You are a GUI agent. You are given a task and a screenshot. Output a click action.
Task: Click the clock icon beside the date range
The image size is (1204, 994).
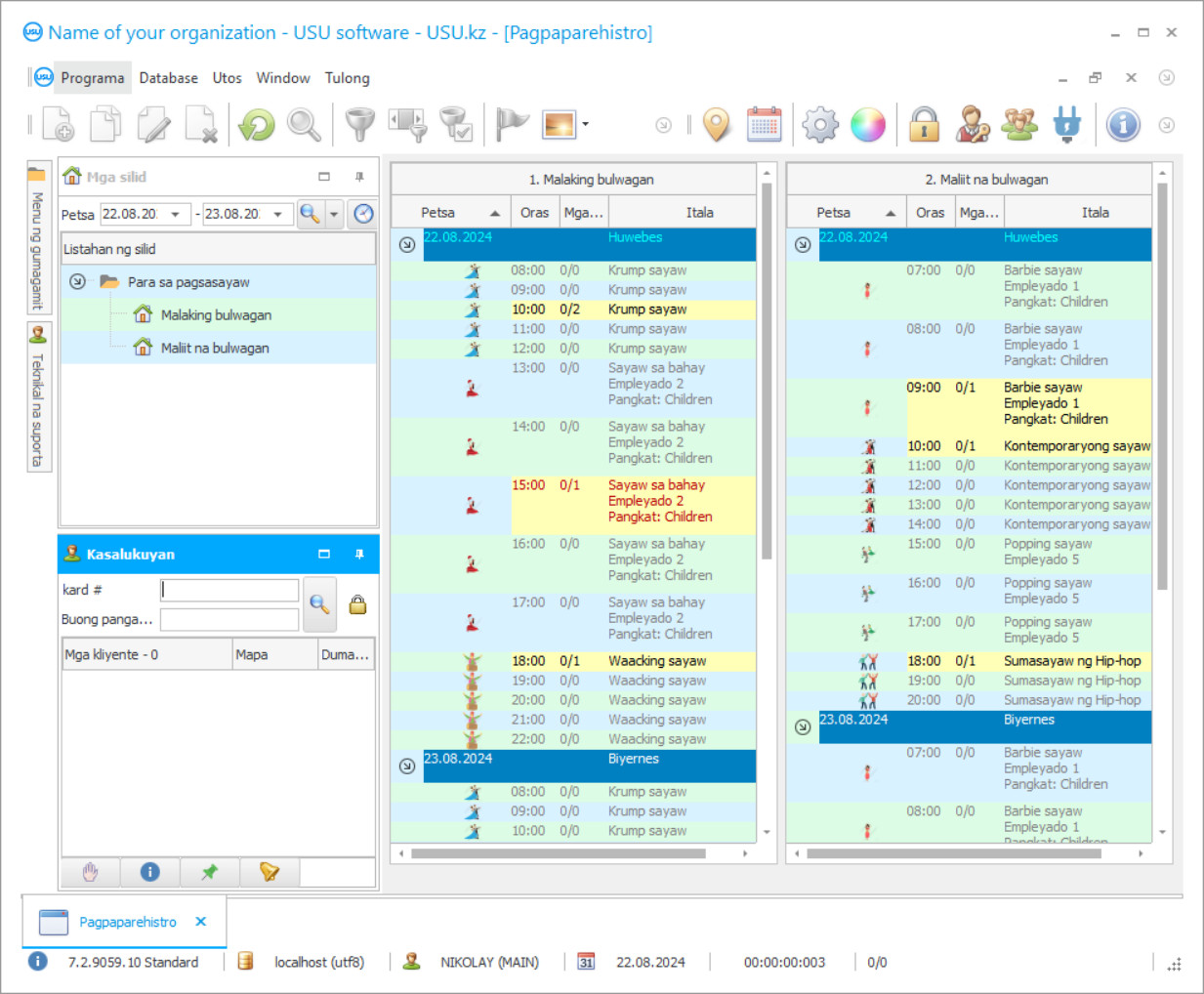[363, 214]
